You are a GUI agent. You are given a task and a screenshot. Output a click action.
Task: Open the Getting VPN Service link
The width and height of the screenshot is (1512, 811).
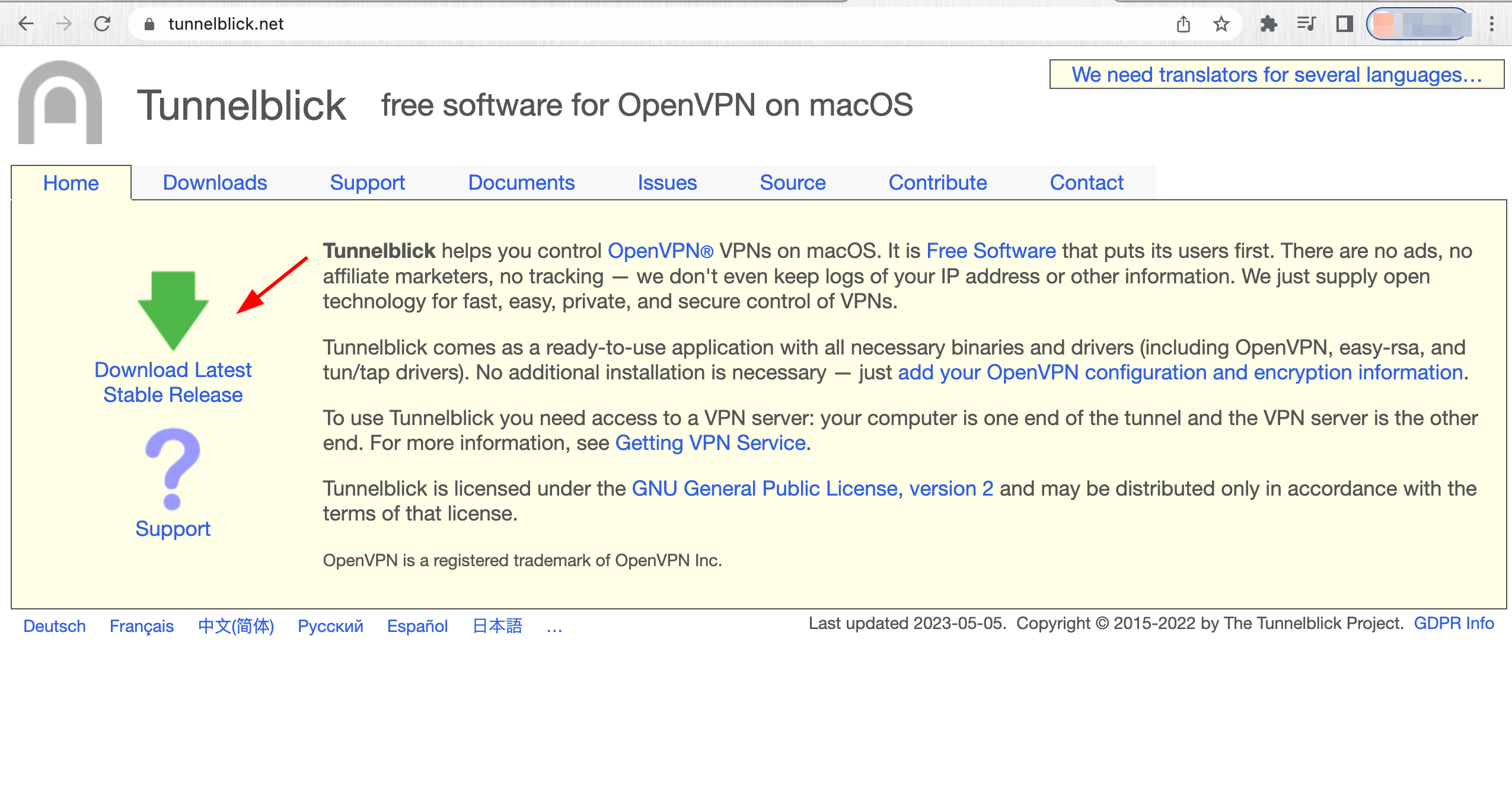pos(710,443)
